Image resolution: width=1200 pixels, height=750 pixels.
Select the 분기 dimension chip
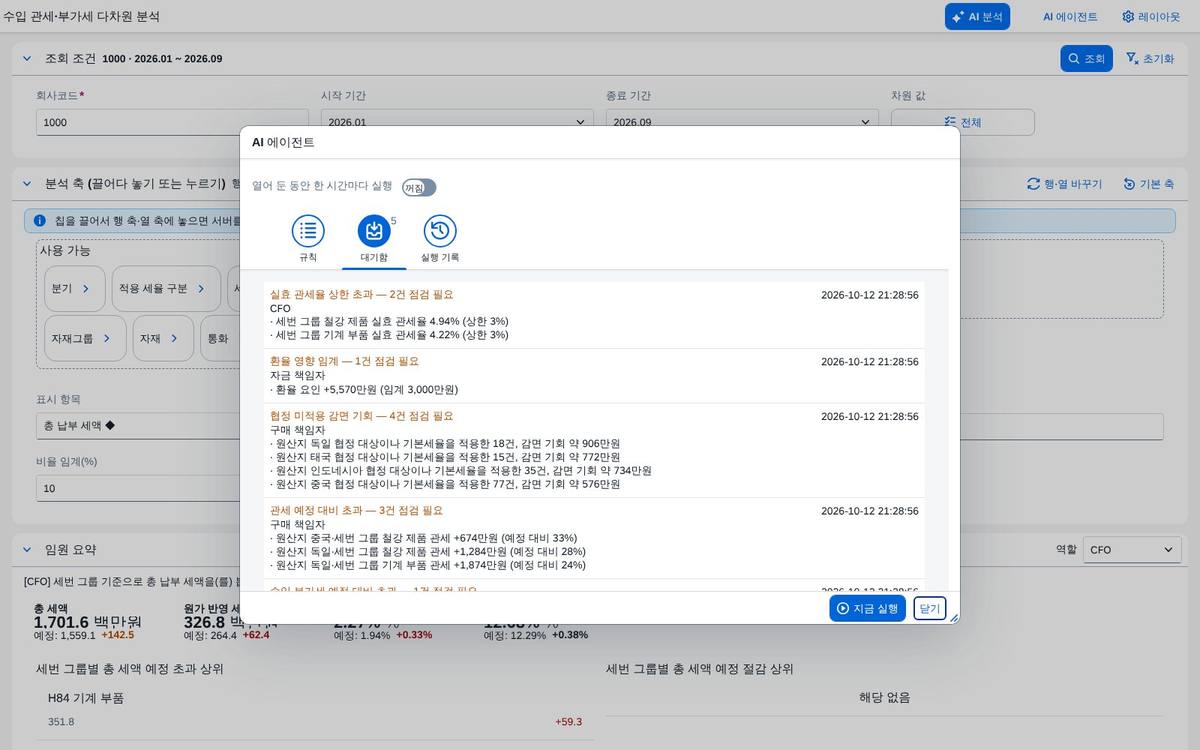point(74,288)
